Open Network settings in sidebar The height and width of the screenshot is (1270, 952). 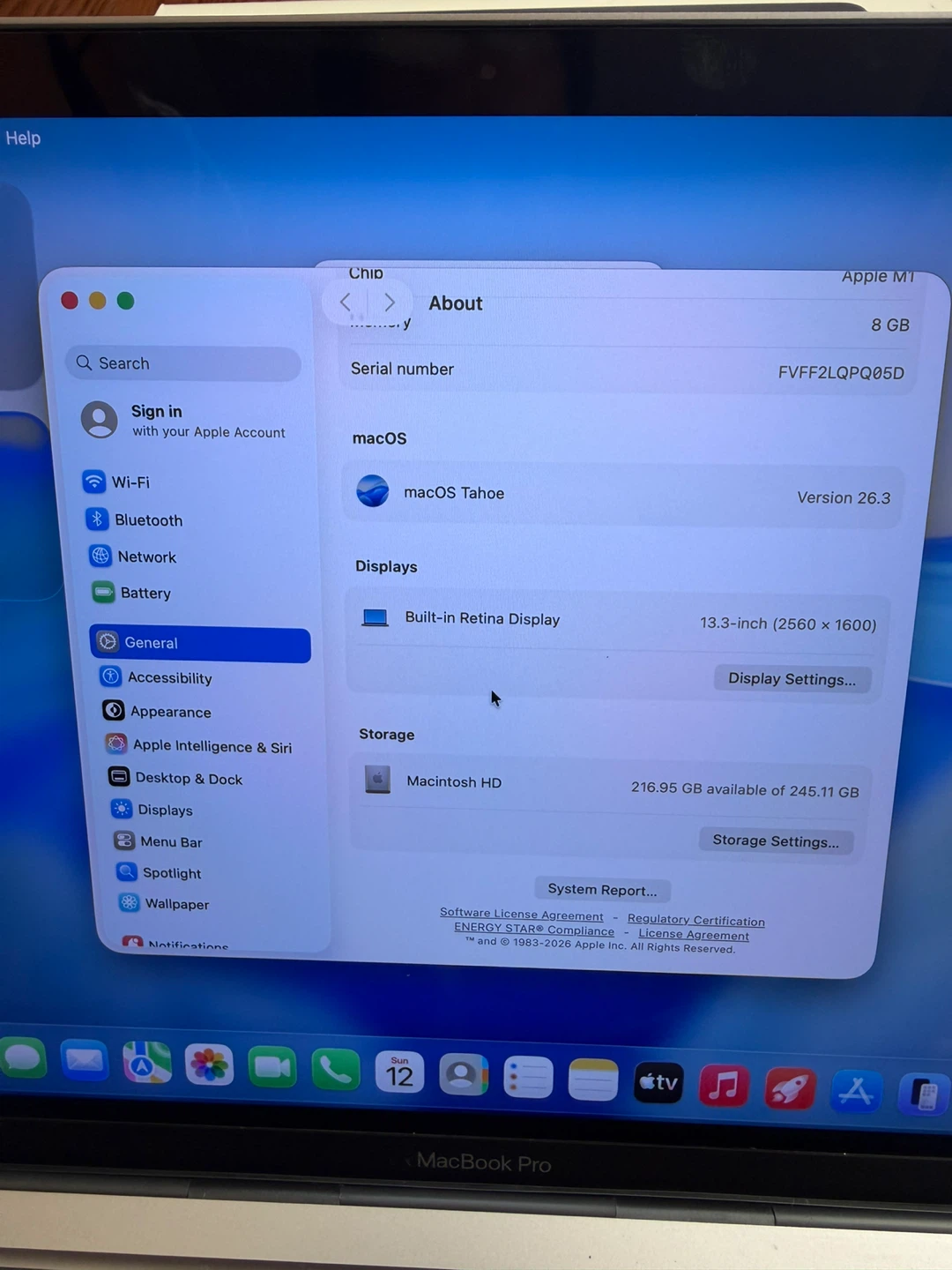pyautogui.click(x=132, y=557)
